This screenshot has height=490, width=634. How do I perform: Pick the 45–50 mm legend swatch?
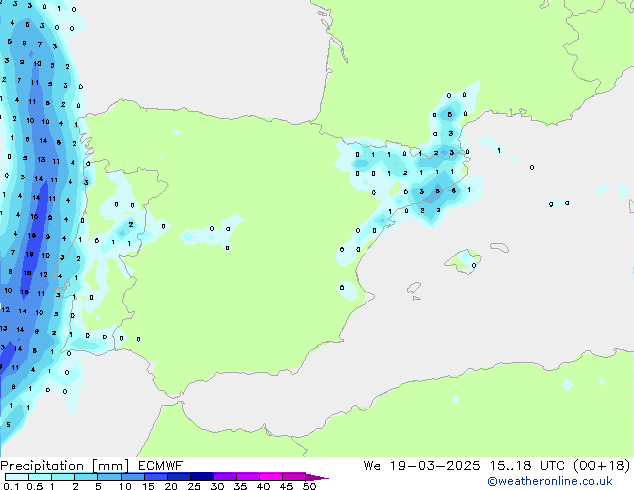point(294,477)
